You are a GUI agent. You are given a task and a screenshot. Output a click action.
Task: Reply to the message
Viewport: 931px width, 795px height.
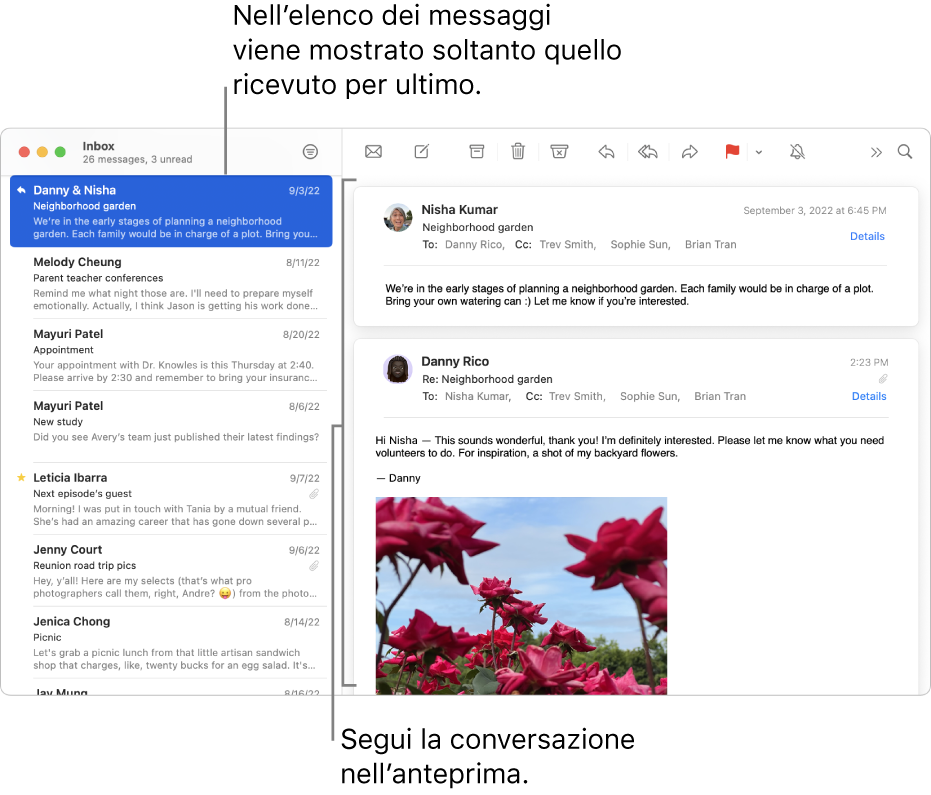(606, 152)
